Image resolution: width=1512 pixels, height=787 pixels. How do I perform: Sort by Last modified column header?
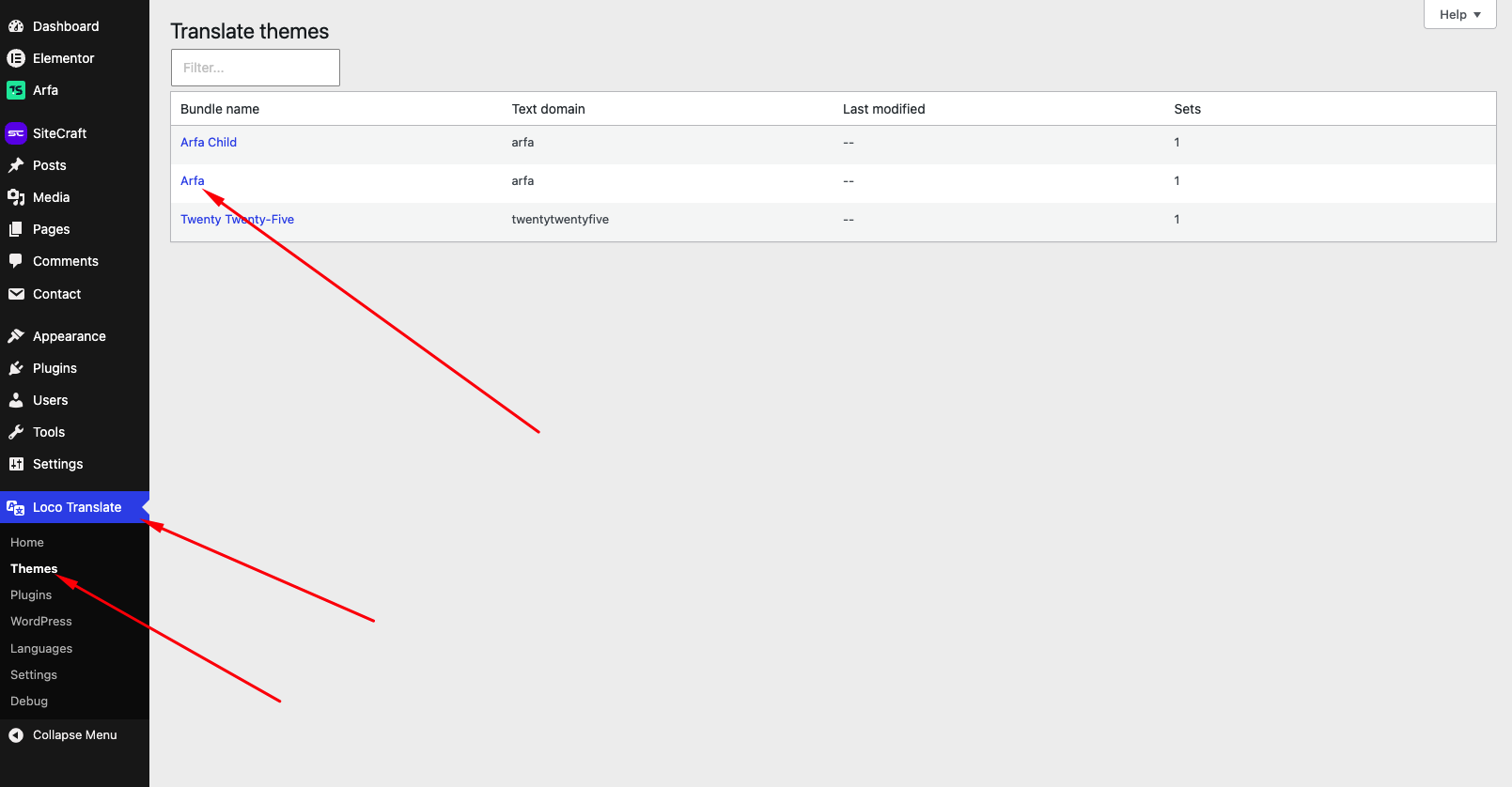884,109
